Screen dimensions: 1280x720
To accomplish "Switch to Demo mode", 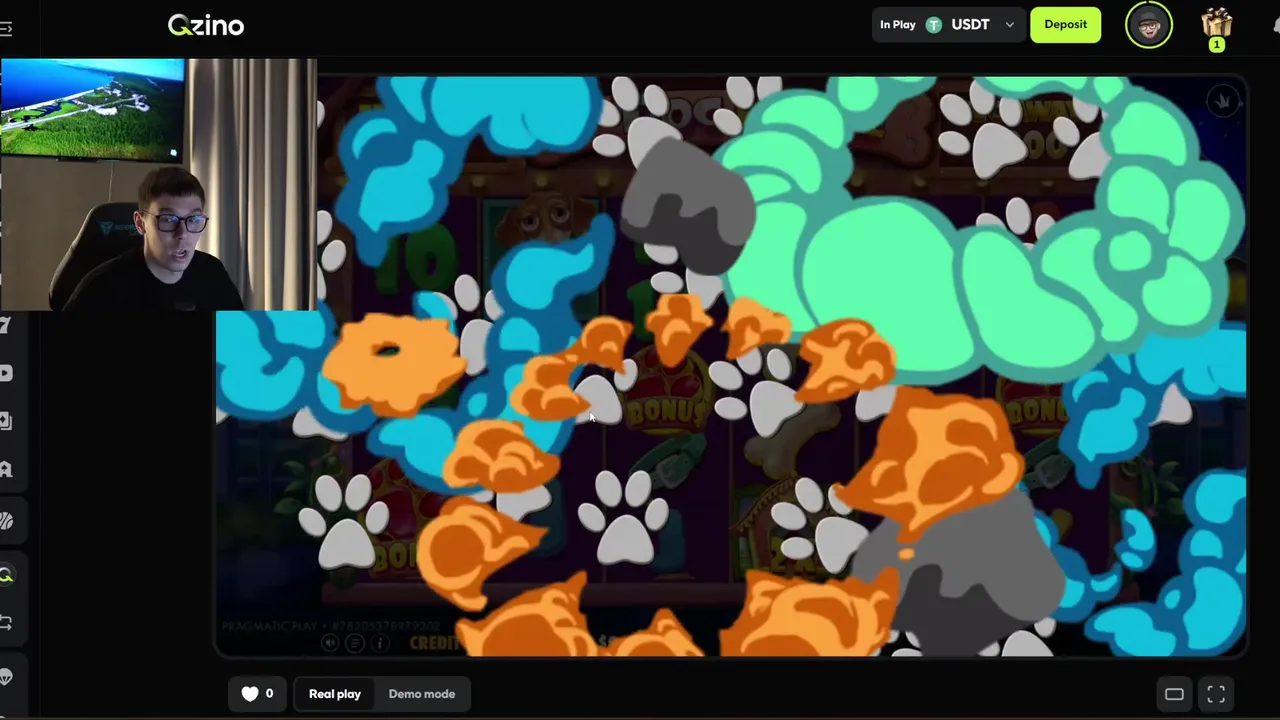I will click(x=421, y=694).
